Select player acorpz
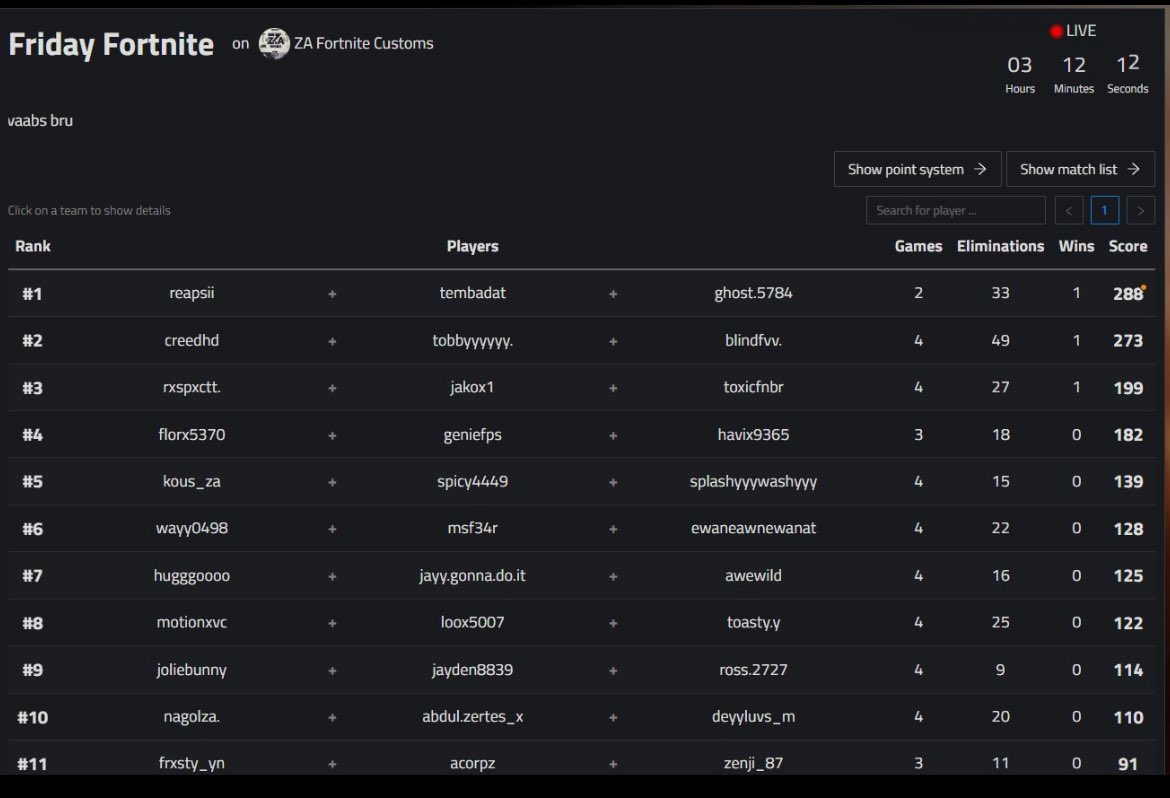The image size is (1170, 798). point(472,764)
